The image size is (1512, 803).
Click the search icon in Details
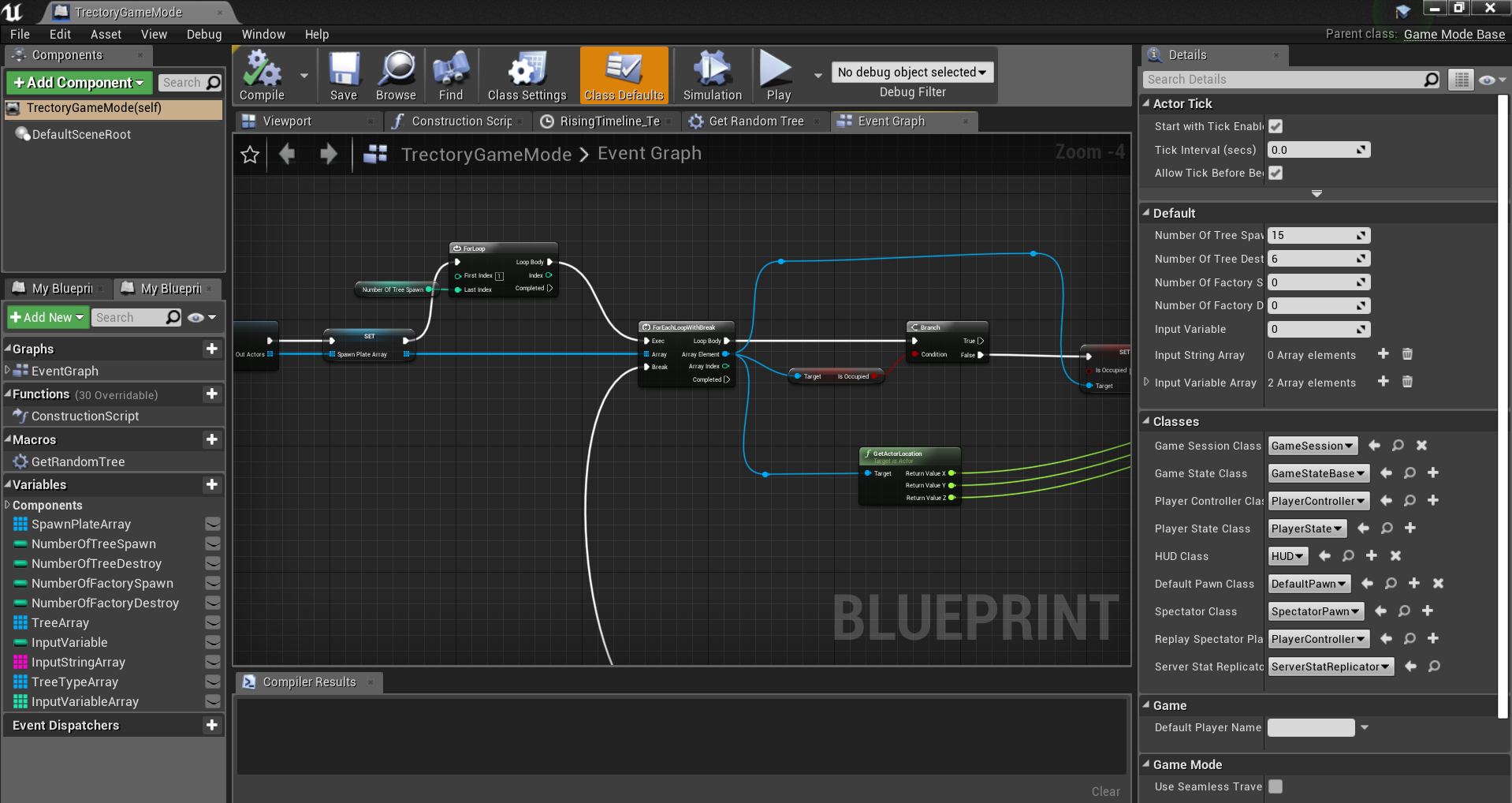[x=1432, y=80]
